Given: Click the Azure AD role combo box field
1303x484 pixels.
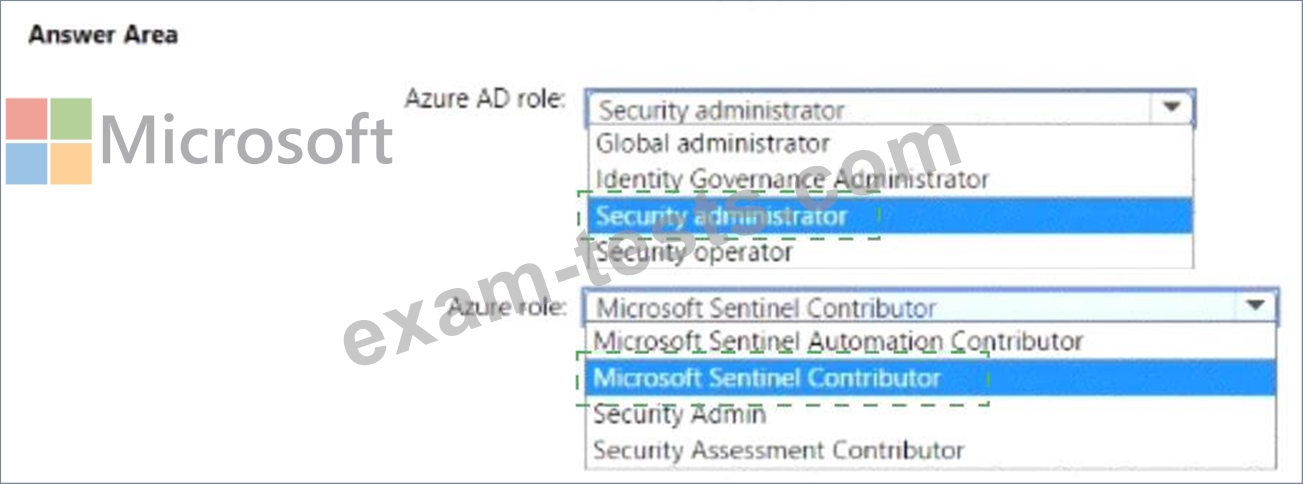Looking at the screenshot, I should tap(870, 109).
